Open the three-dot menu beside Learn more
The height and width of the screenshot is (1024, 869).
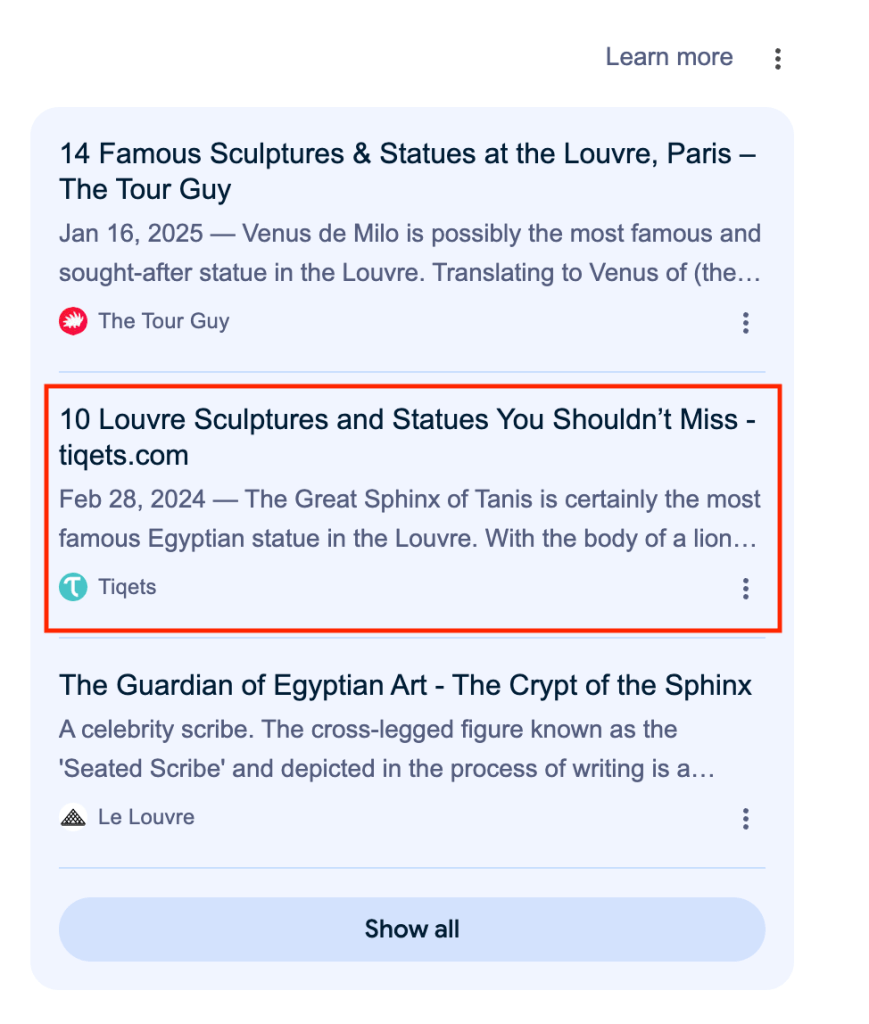click(777, 59)
